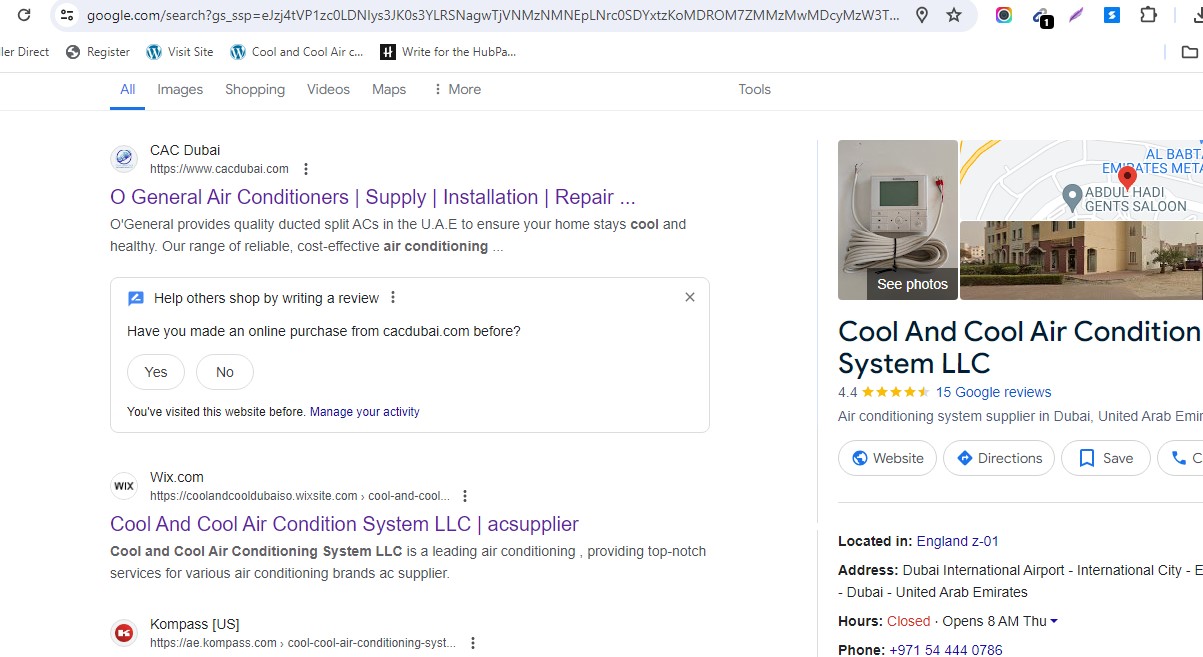Viewport: 1203px width, 657px height.
Task: Open site information icon in address bar
Action: click(x=66, y=15)
